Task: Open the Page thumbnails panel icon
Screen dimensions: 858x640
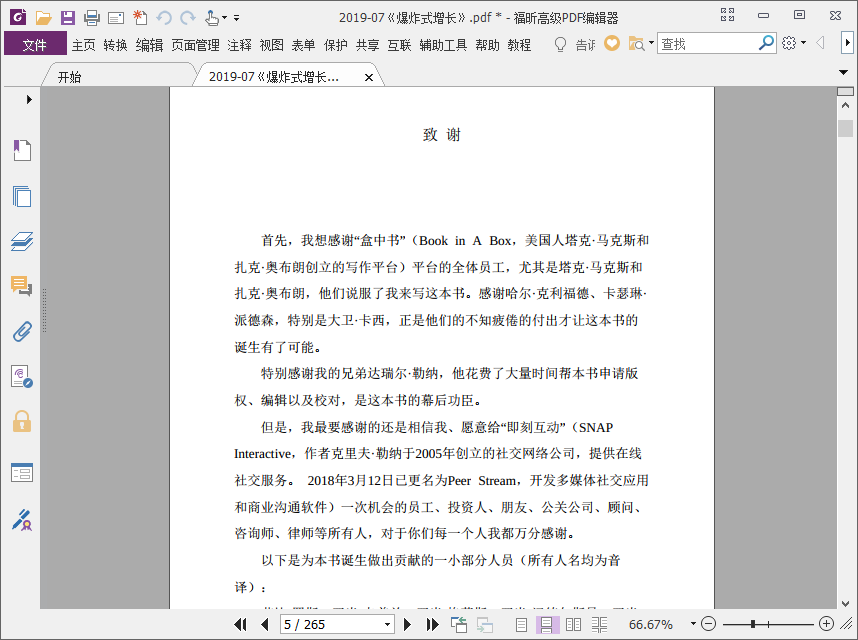Action: [x=22, y=196]
